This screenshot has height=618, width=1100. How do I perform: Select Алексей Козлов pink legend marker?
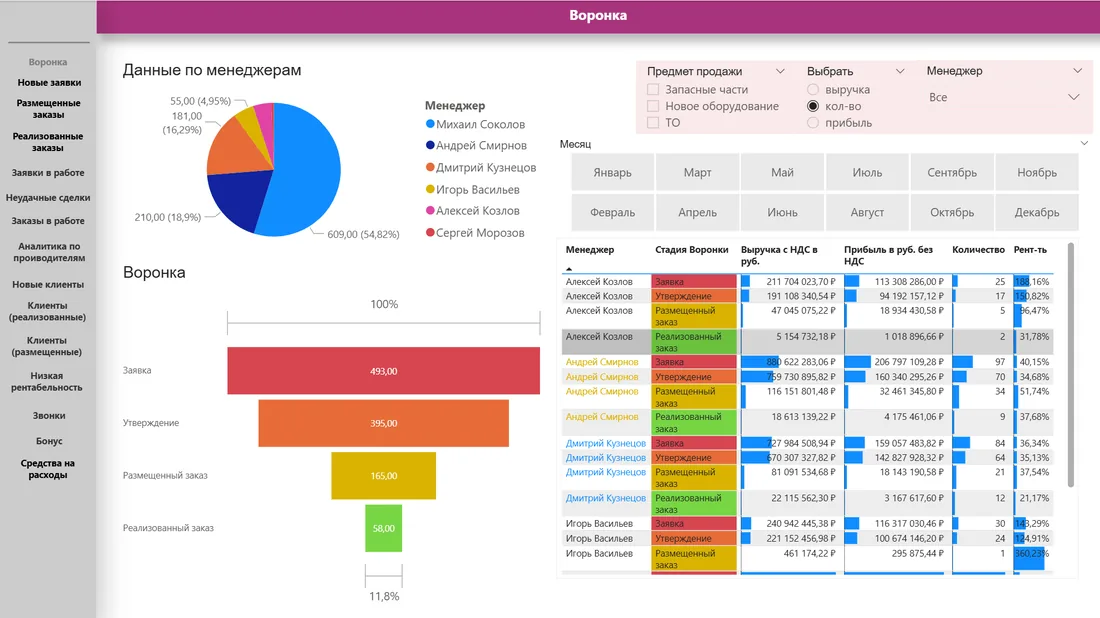[x=430, y=210]
